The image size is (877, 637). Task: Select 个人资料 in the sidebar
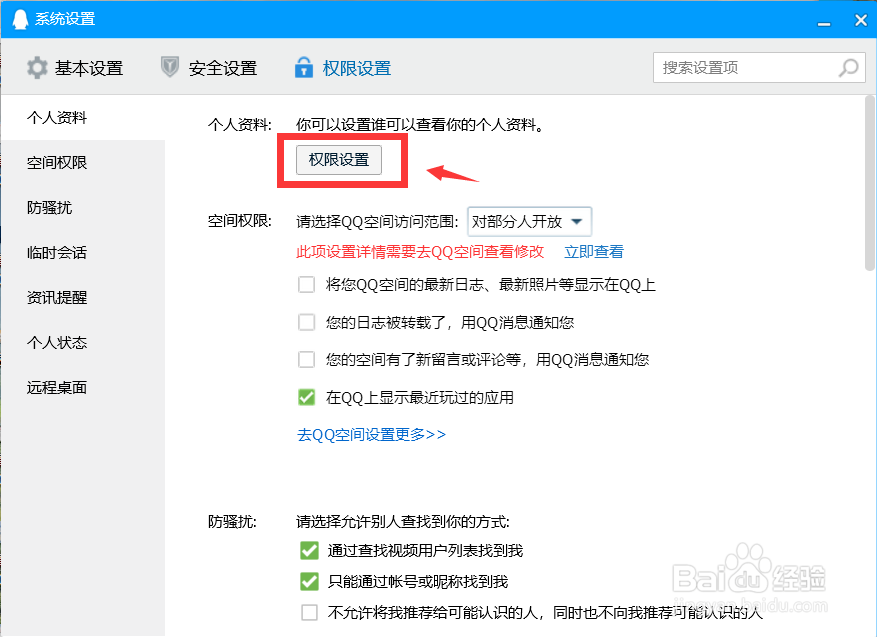coord(83,117)
